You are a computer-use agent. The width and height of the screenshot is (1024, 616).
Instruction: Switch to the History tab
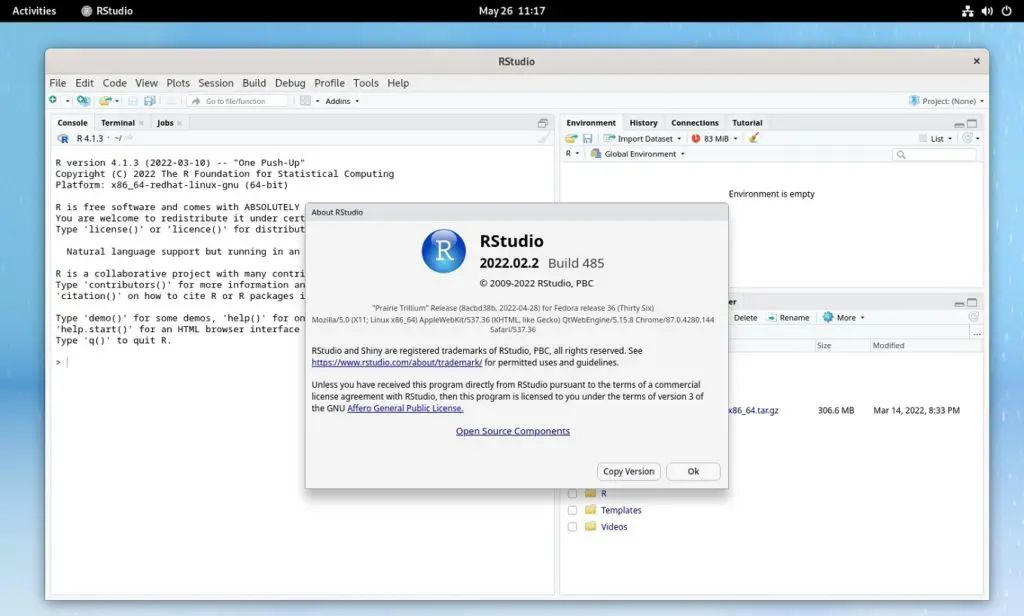tap(643, 122)
